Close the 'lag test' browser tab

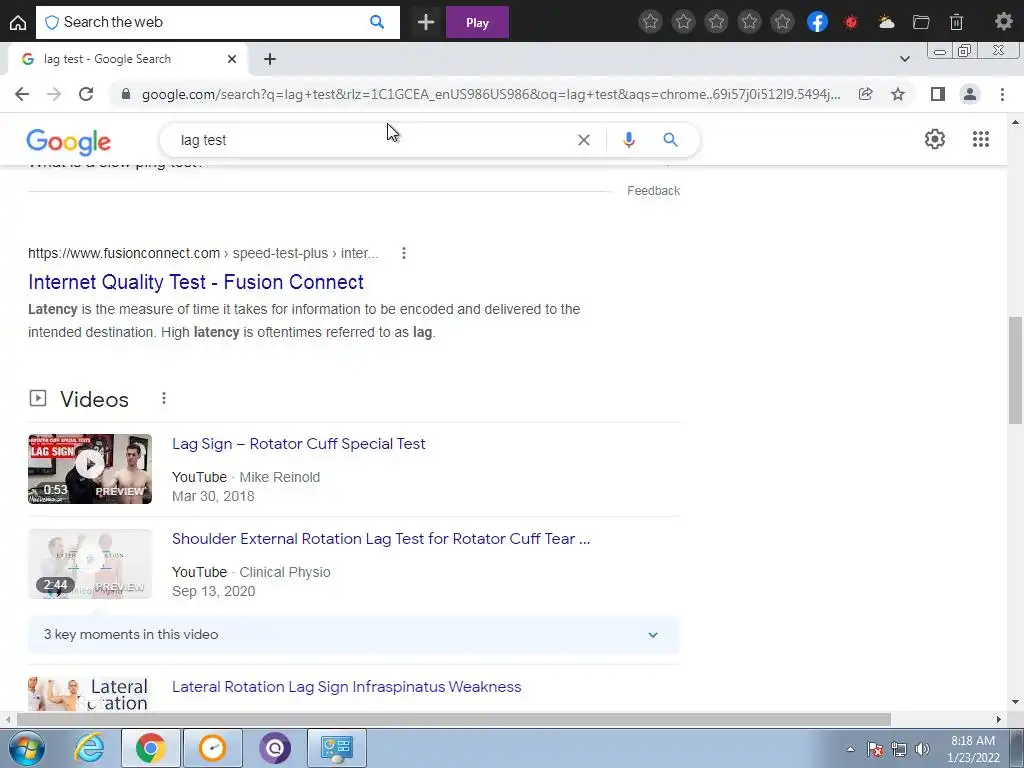pos(232,59)
